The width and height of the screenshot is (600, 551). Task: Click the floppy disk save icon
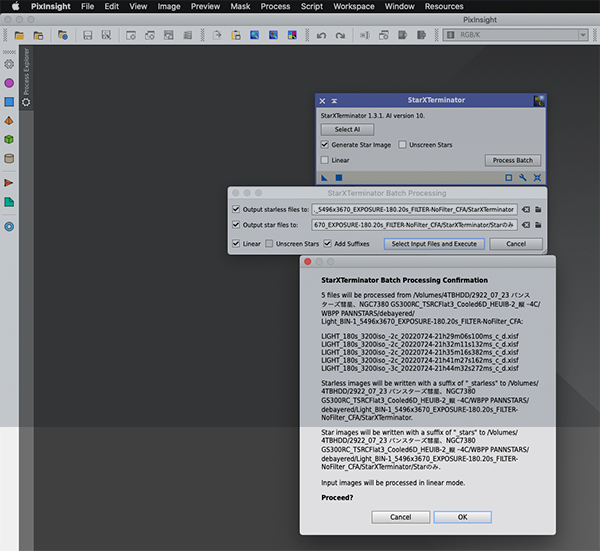pyautogui.click(x=88, y=36)
